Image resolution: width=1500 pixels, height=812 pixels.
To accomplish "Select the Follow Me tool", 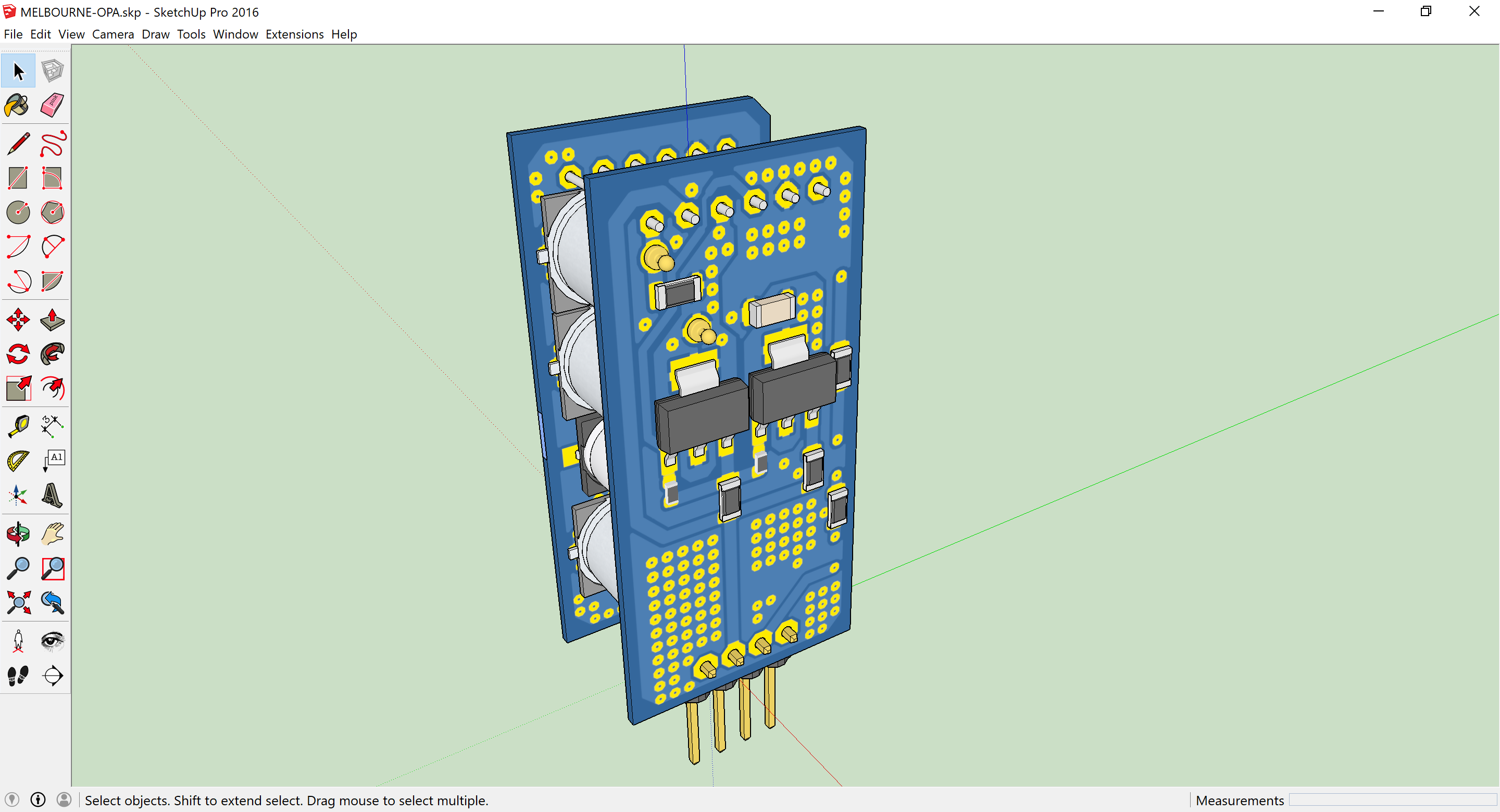I will [x=53, y=354].
